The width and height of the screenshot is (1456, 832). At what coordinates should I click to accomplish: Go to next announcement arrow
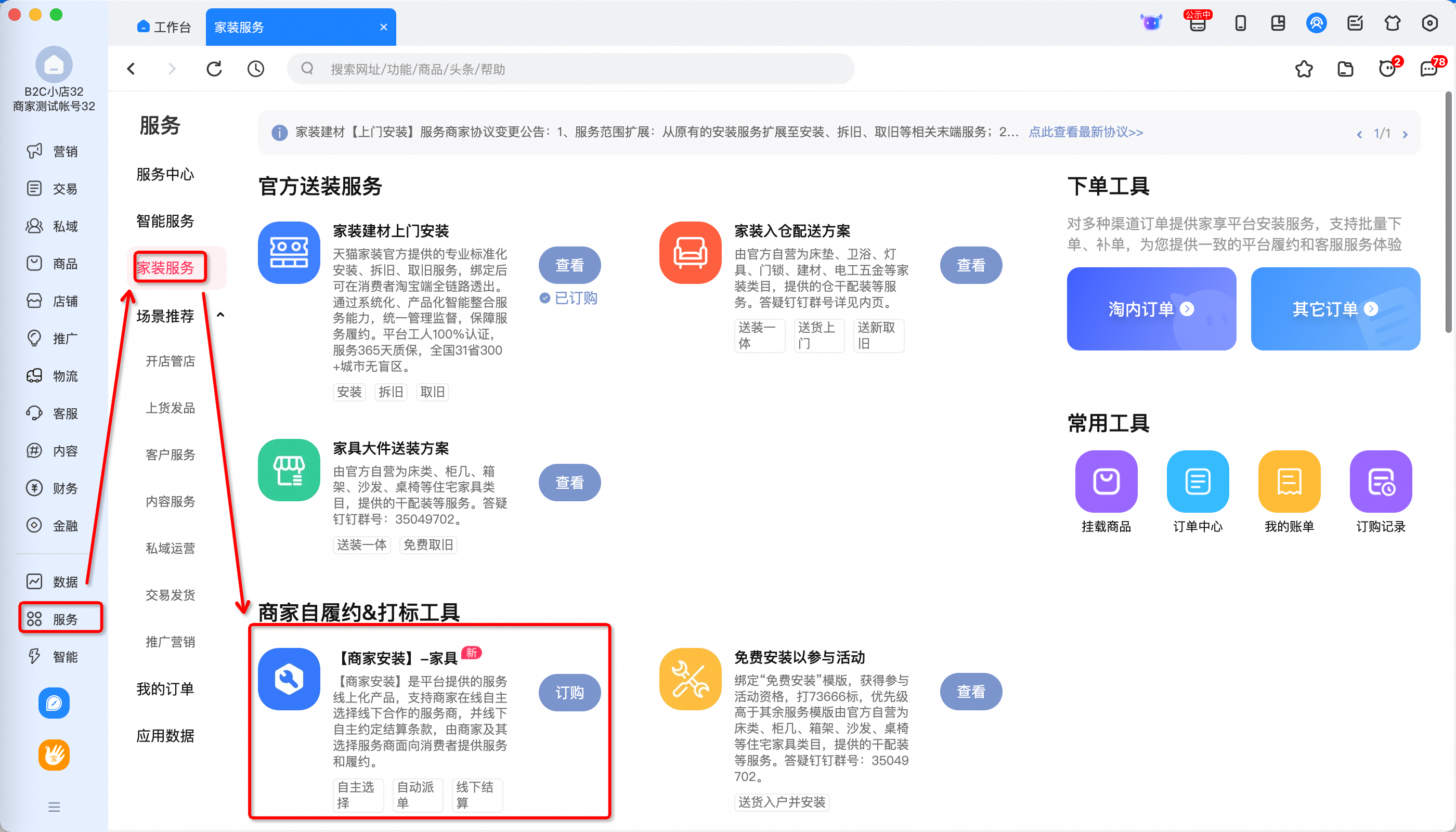tap(1405, 134)
